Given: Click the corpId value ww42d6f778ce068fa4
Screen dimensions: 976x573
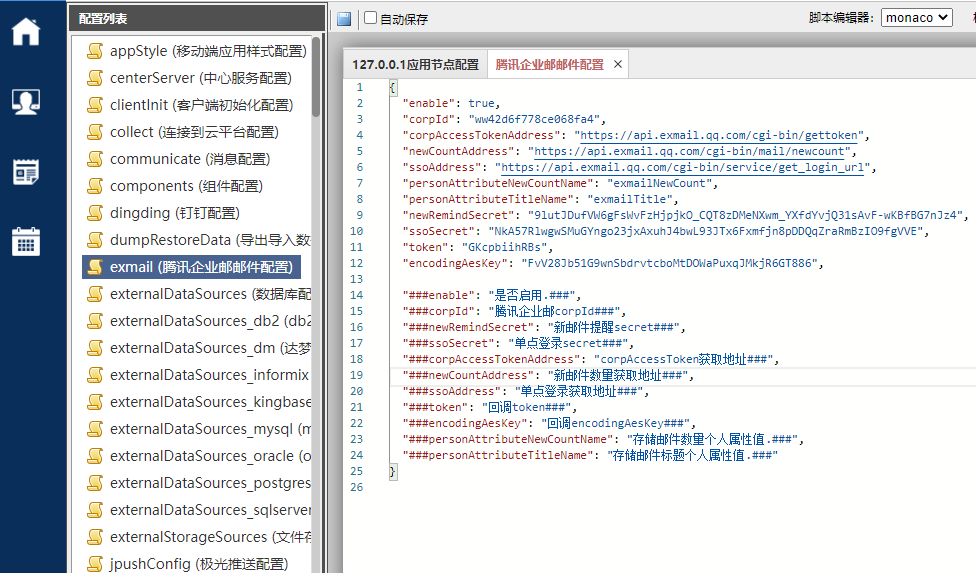Looking at the screenshot, I should point(534,119).
